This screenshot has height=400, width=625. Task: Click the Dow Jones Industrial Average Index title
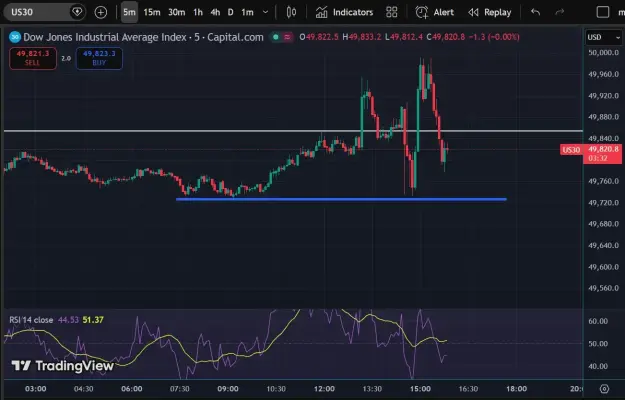(x=105, y=37)
